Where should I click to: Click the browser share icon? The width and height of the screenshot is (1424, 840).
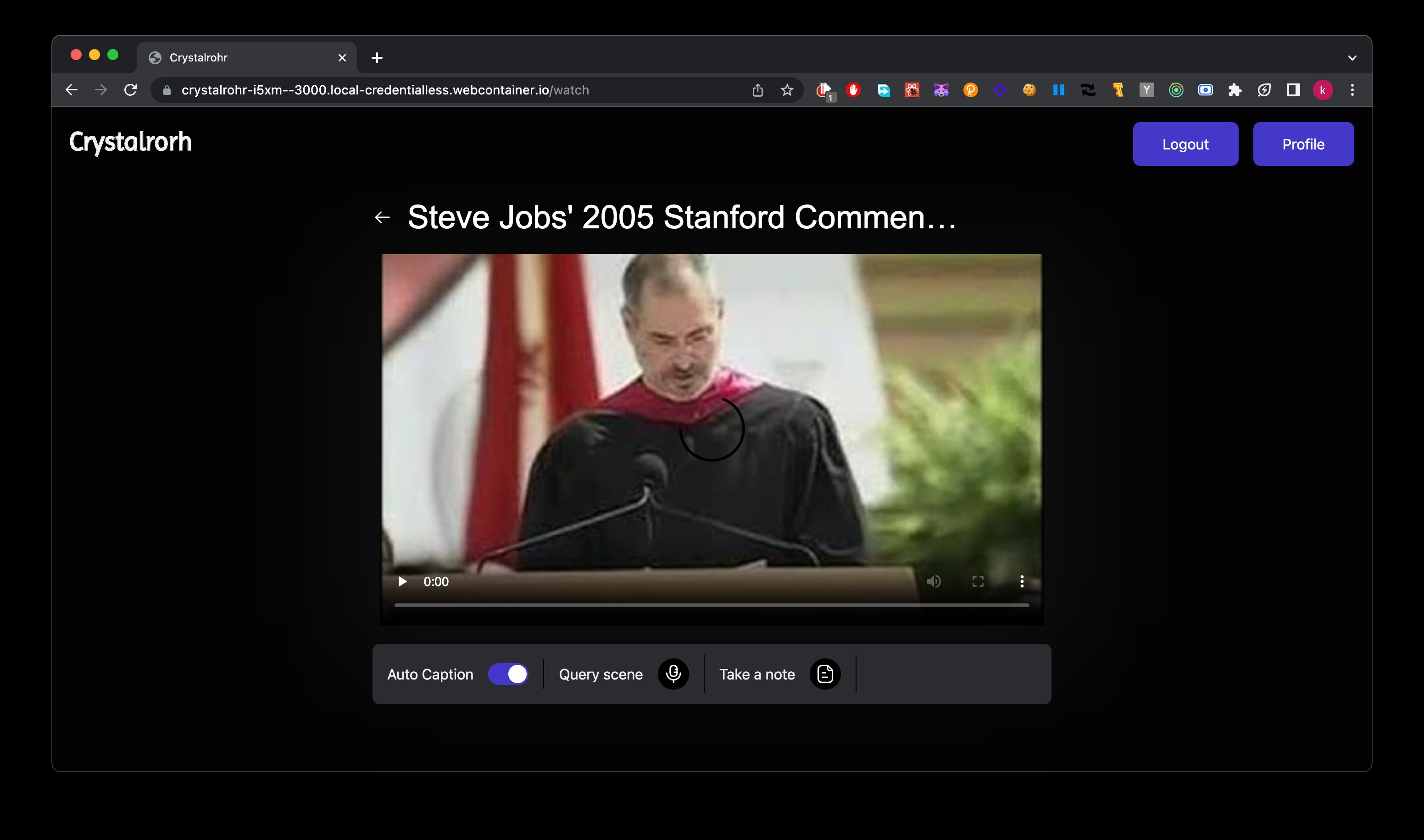(757, 90)
